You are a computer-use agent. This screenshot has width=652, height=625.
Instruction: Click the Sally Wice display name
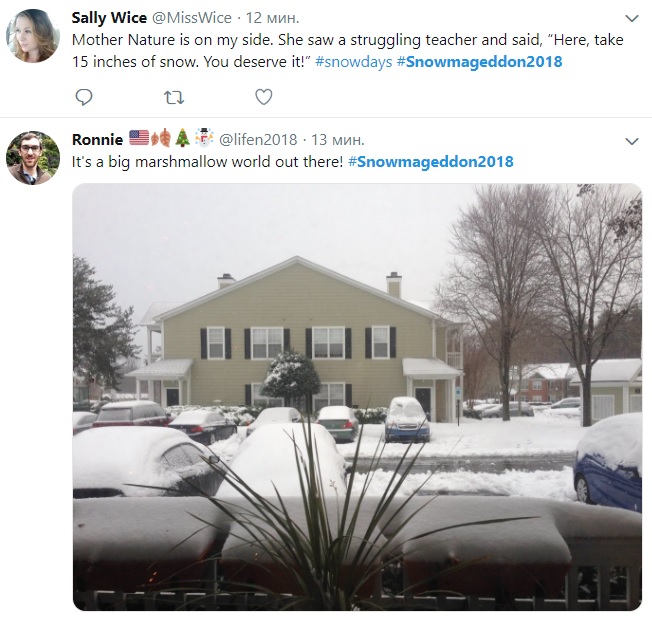coord(109,18)
